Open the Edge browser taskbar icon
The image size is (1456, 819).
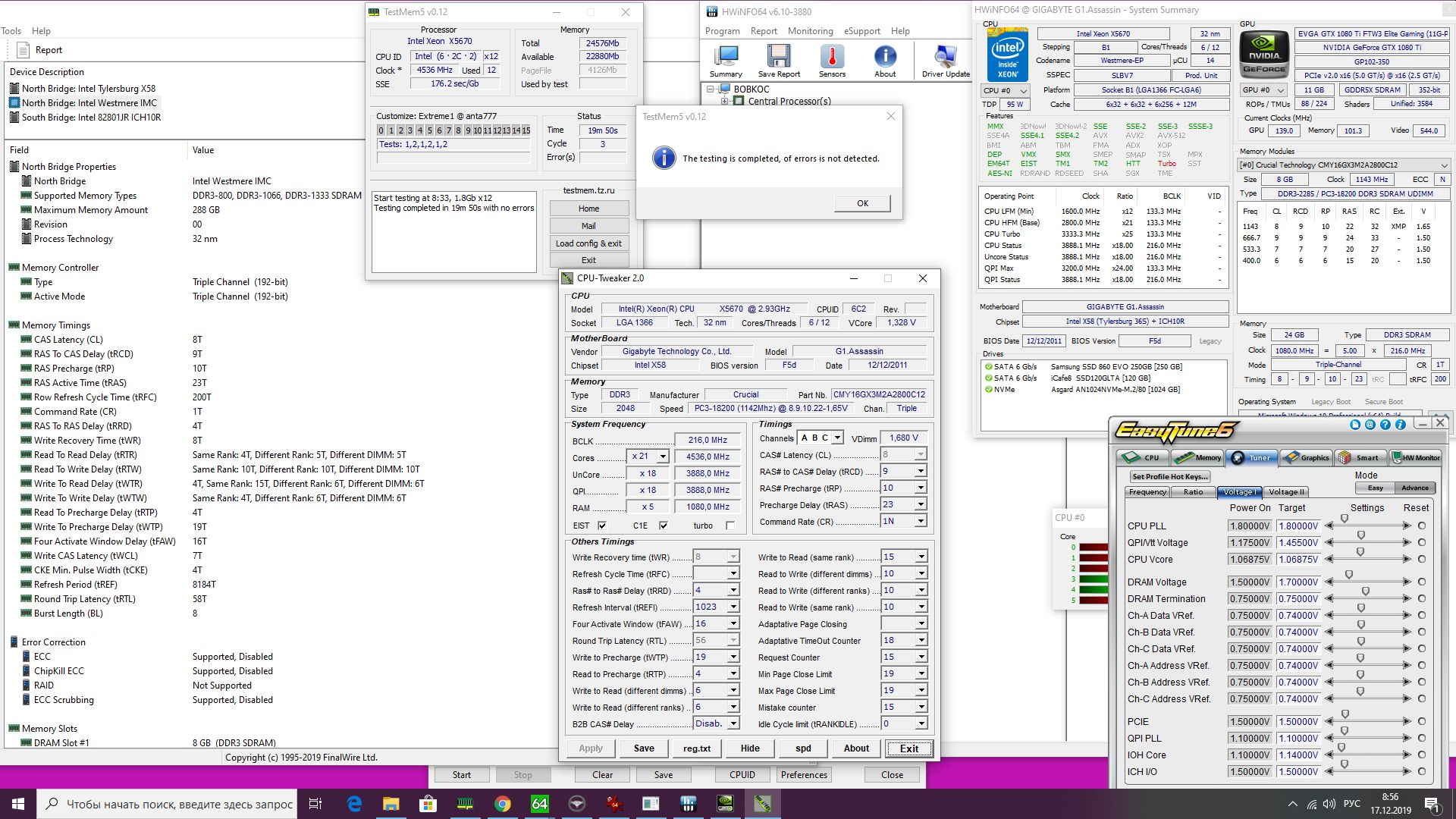click(354, 804)
